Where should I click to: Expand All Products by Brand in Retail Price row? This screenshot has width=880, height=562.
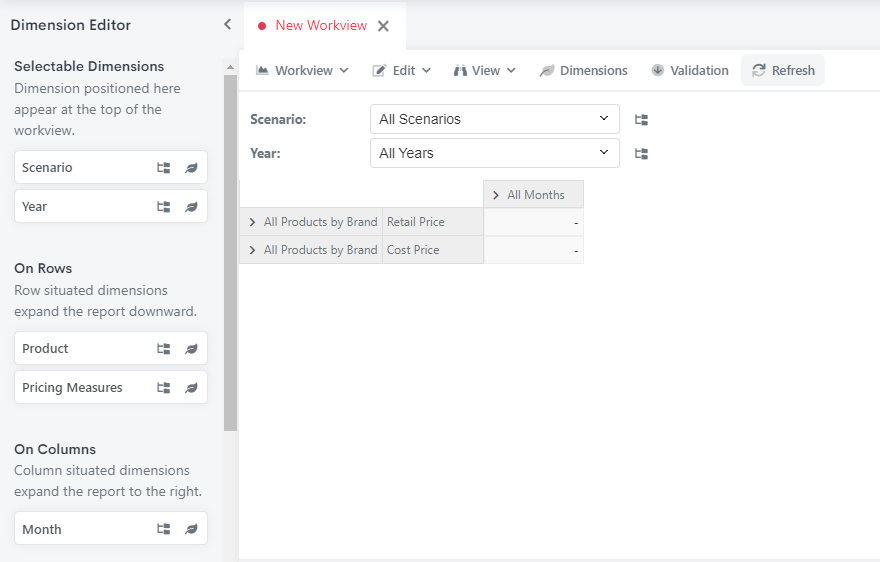click(252, 222)
